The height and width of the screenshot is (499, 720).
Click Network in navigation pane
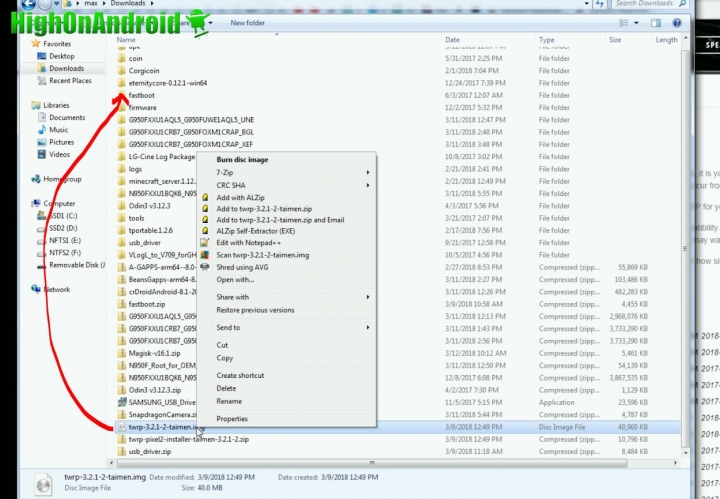(x=57, y=290)
